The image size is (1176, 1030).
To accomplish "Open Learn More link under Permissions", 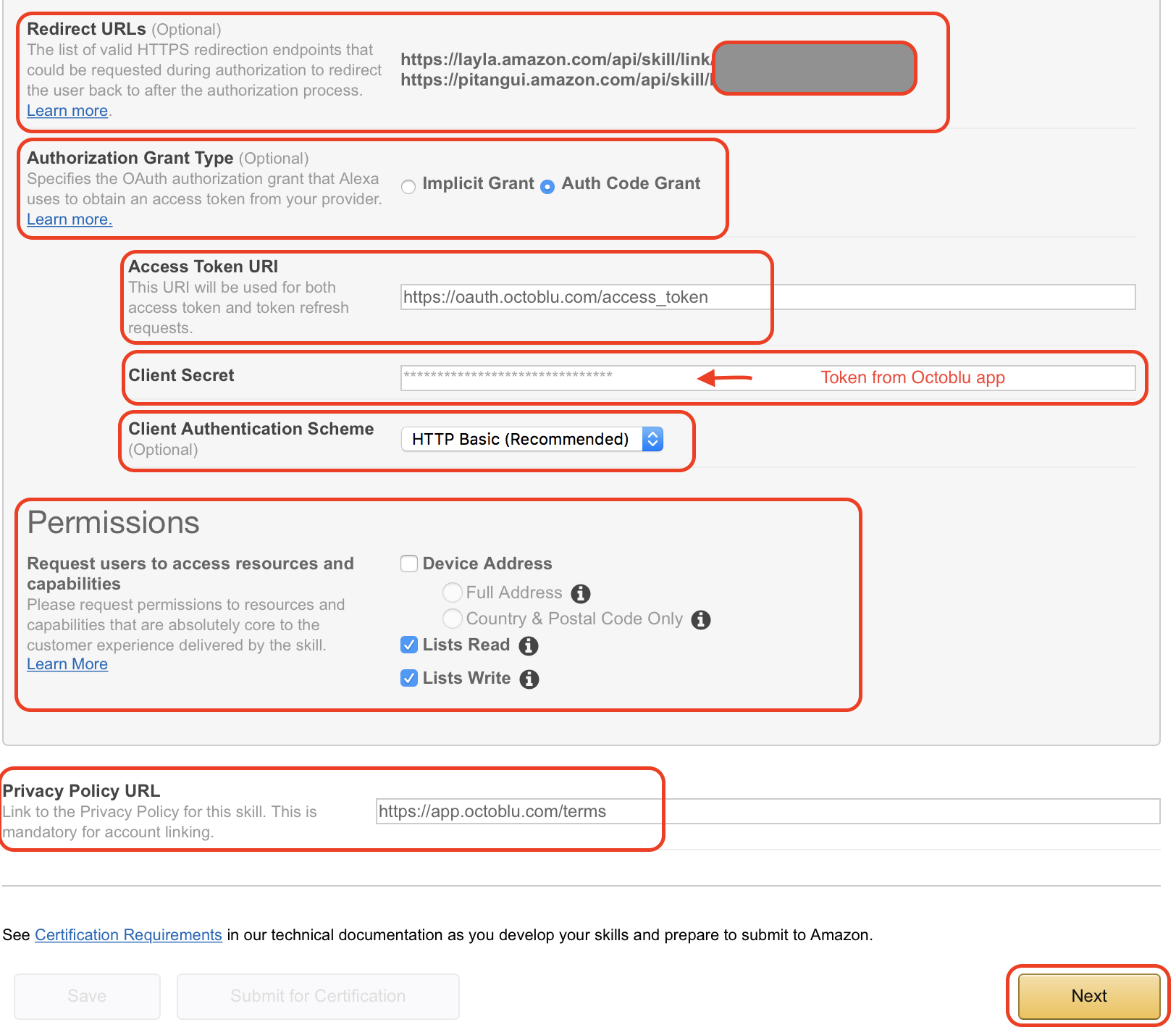I will click(x=67, y=664).
